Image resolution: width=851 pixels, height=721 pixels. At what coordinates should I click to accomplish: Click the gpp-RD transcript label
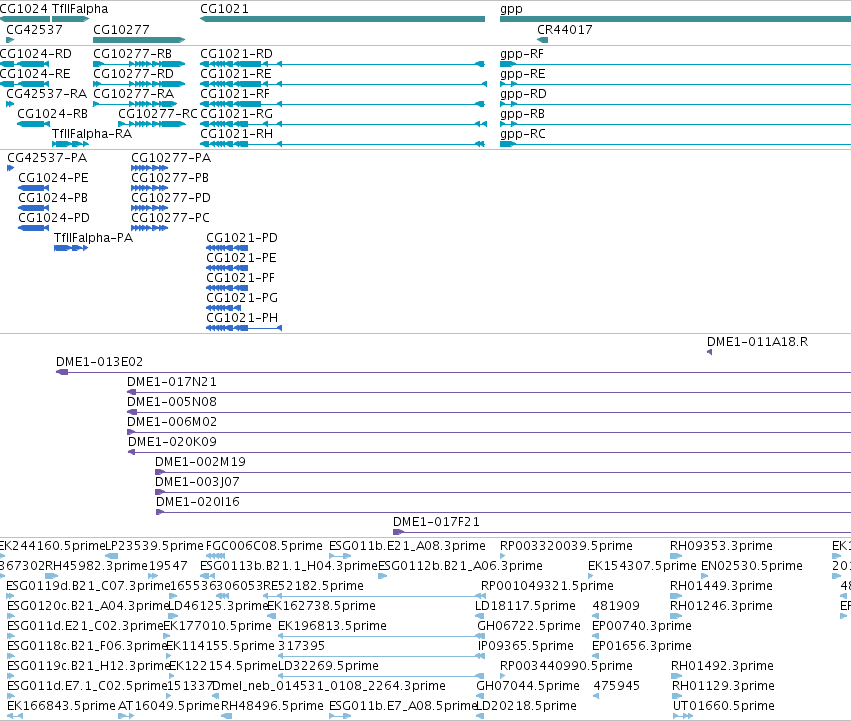point(523,94)
